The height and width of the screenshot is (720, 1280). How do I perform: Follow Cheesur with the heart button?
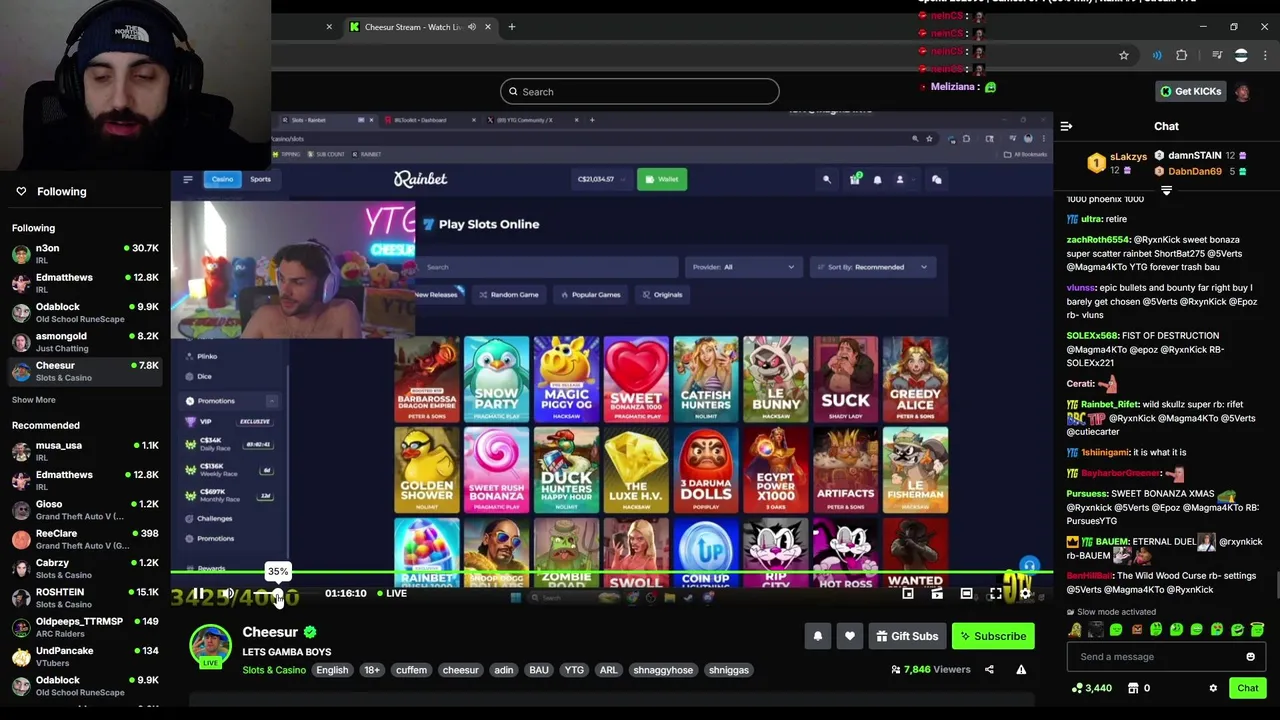[x=850, y=636]
